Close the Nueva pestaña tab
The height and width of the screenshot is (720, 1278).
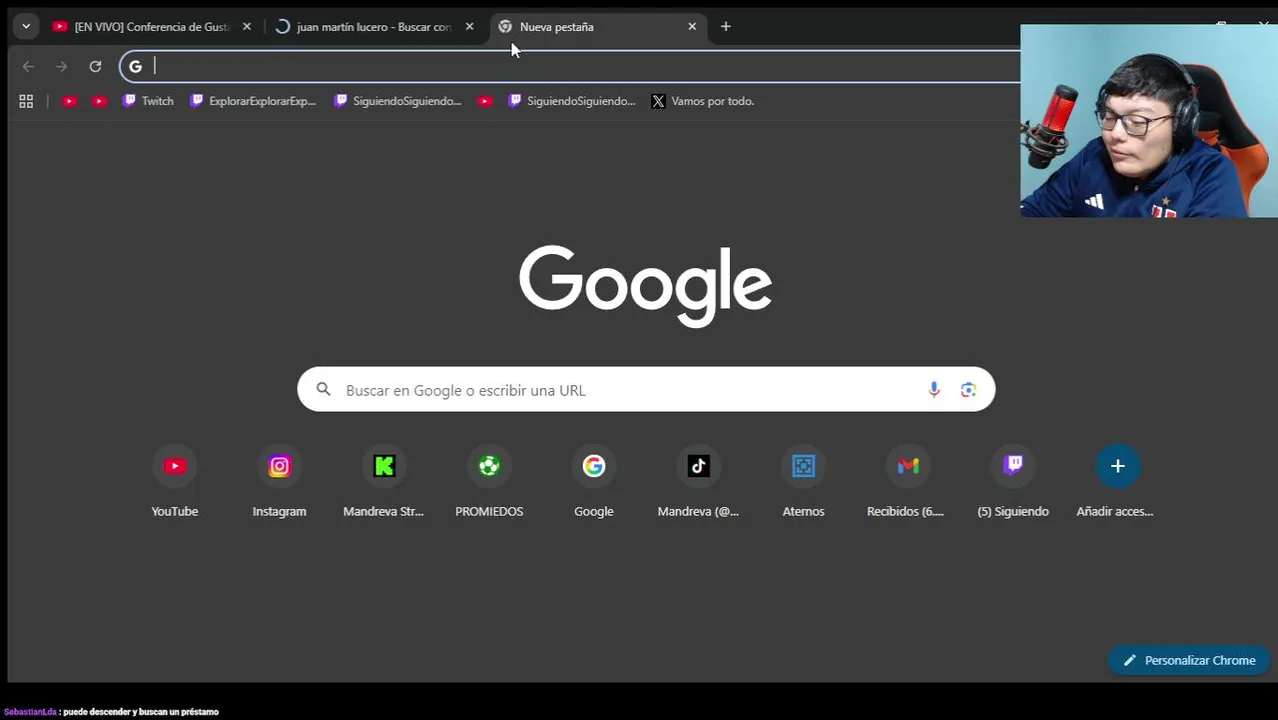(692, 27)
